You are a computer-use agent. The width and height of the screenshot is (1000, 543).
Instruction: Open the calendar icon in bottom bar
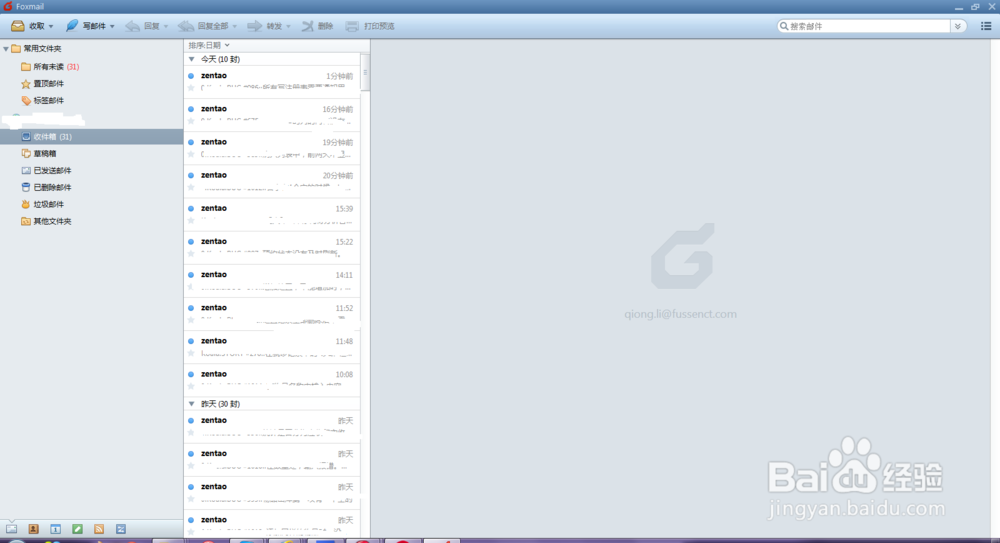(55, 529)
